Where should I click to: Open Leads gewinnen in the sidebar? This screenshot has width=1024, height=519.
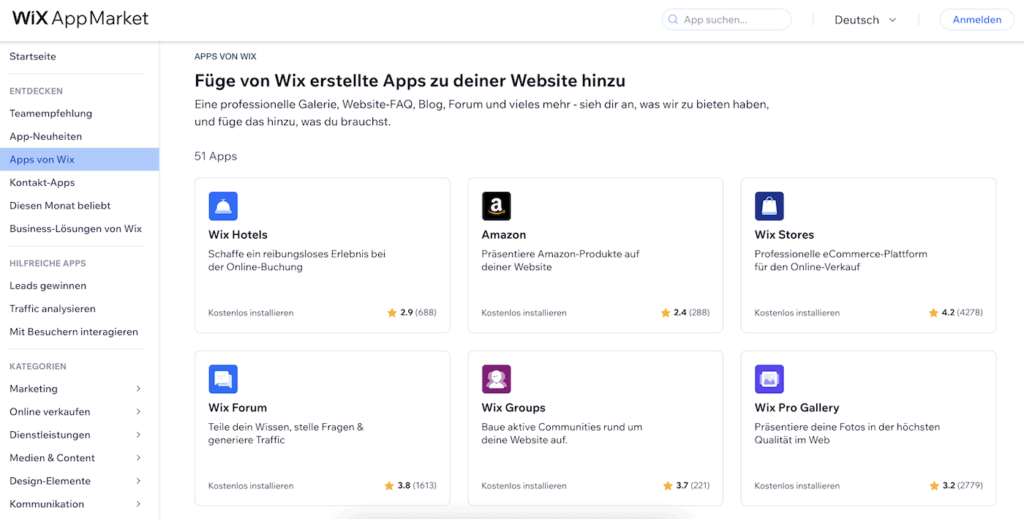point(48,286)
